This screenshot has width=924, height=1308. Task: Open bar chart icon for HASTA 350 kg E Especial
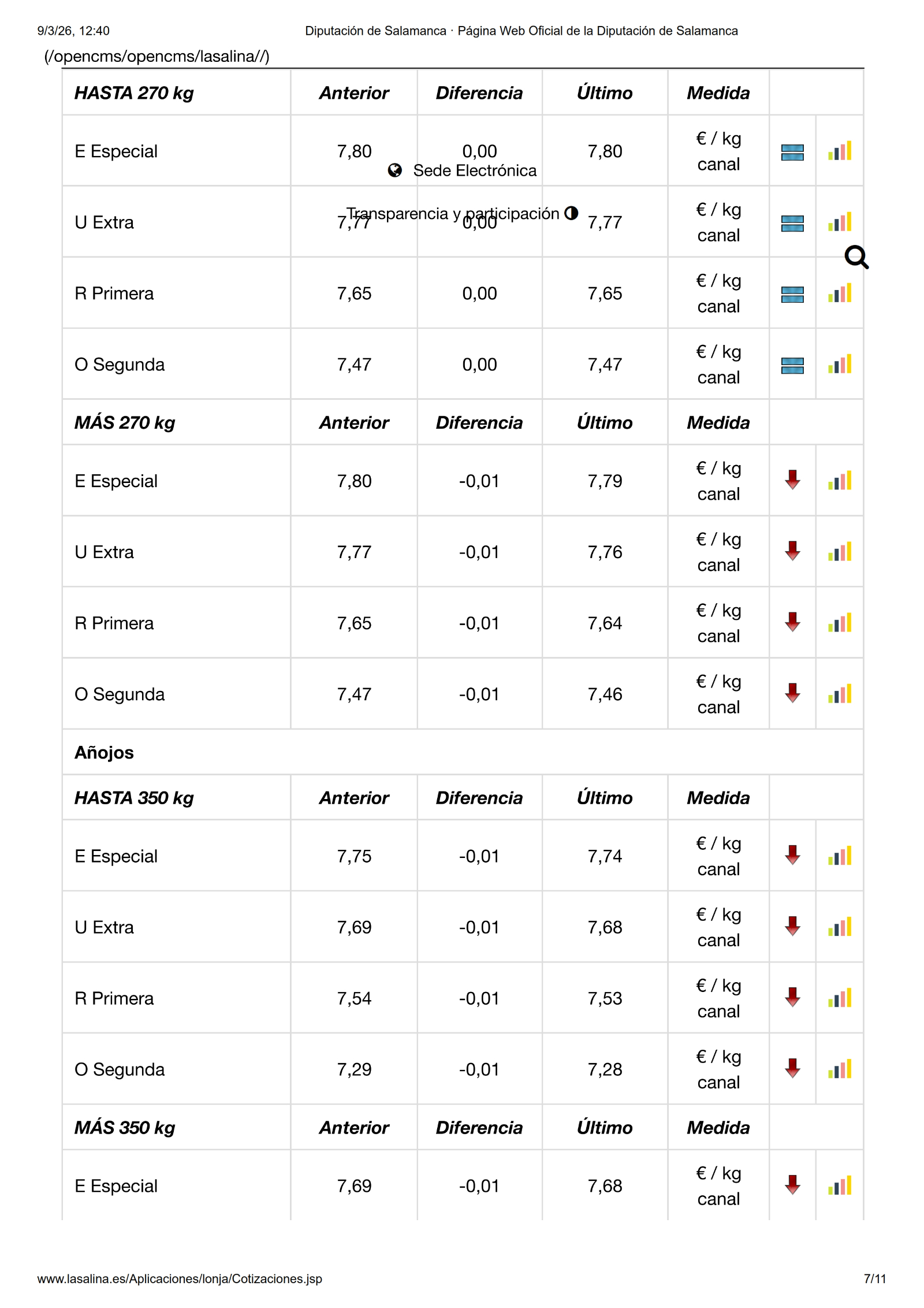[840, 856]
